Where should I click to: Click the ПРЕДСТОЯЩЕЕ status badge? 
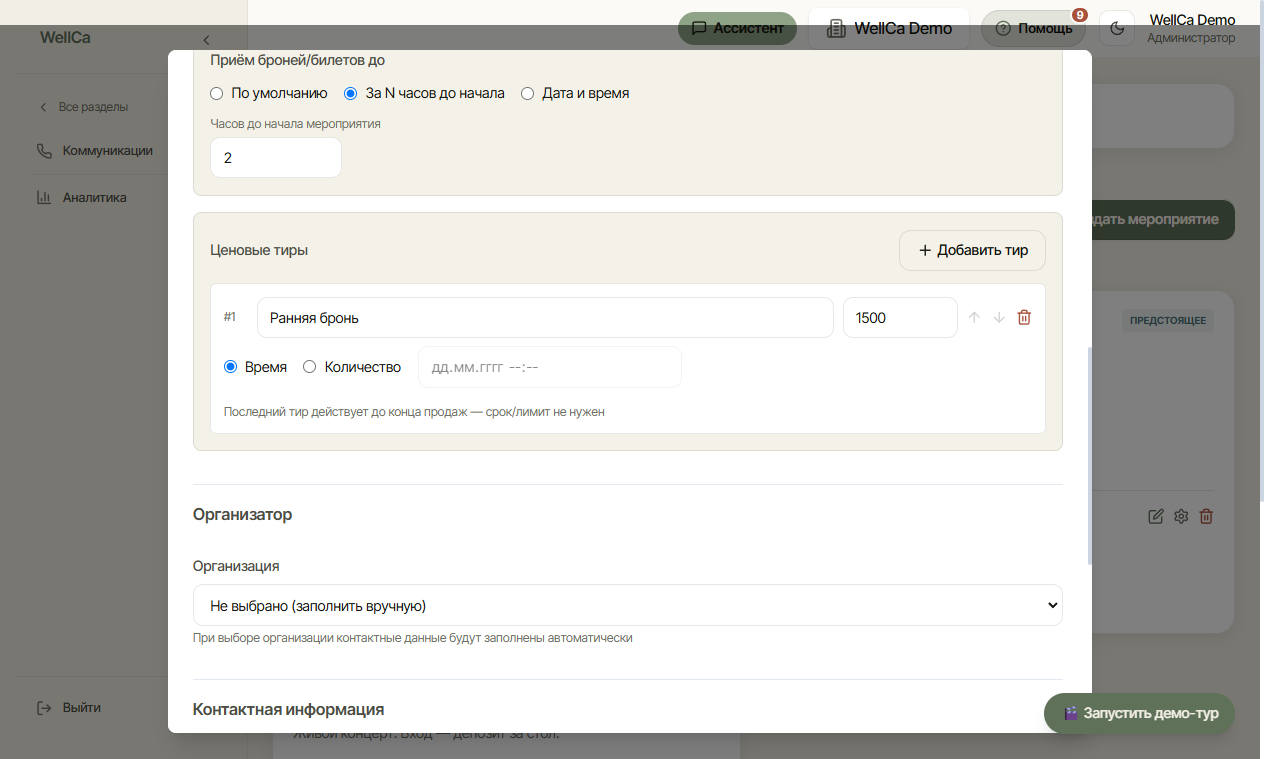coord(1168,321)
